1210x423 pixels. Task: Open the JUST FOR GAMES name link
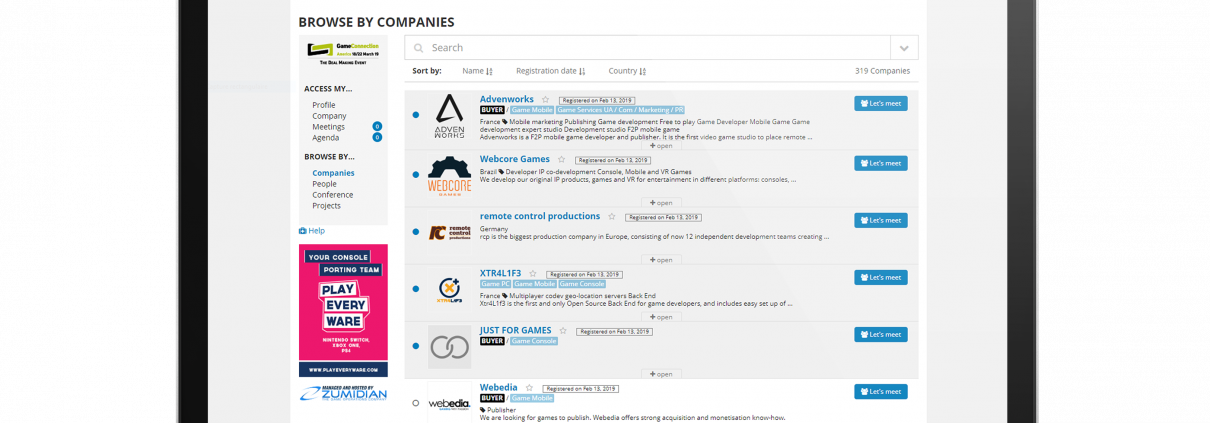click(516, 330)
